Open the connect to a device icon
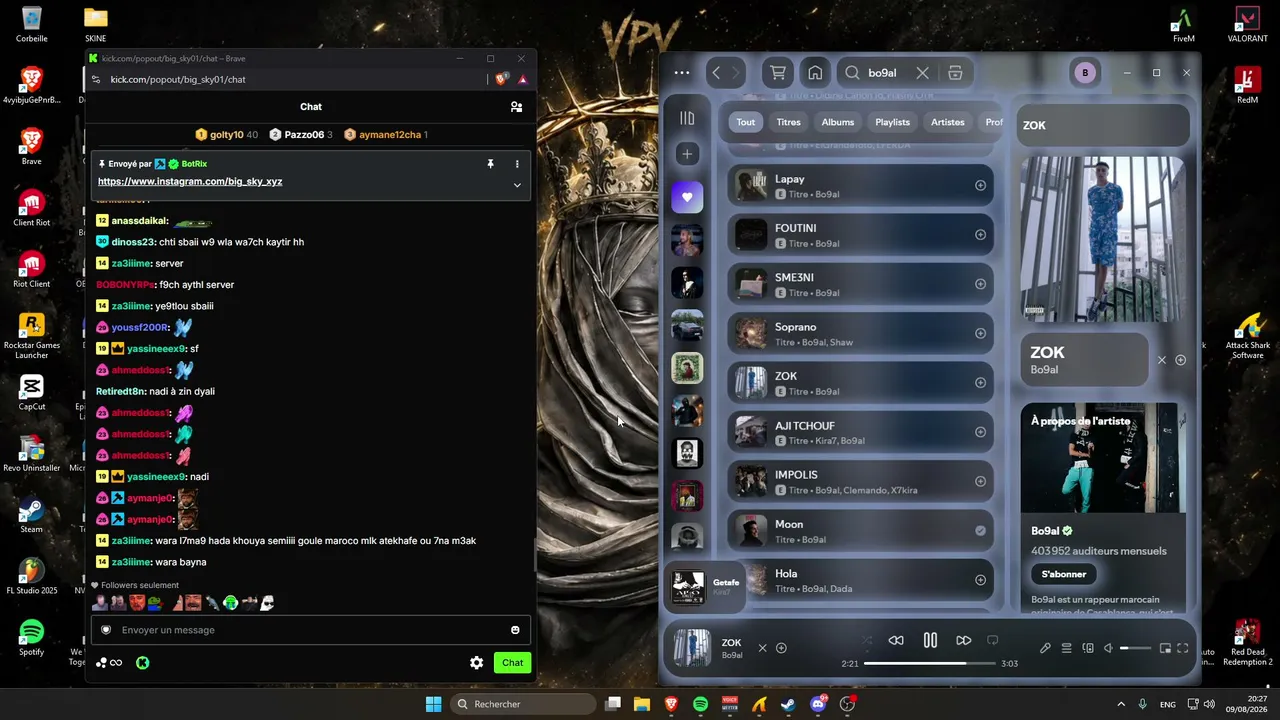This screenshot has height=720, width=1280. point(1088,648)
